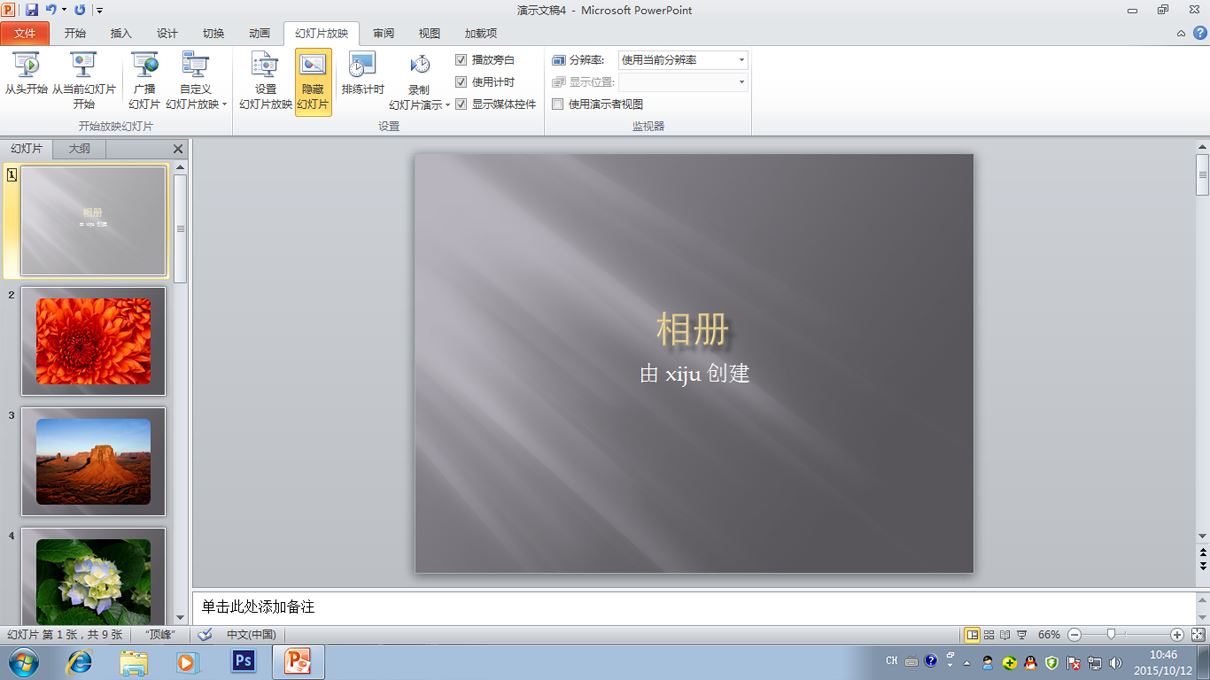The image size is (1210, 680).
Task: Start slideshow from current slide (从当前幻灯片开始)
Action: tap(84, 80)
